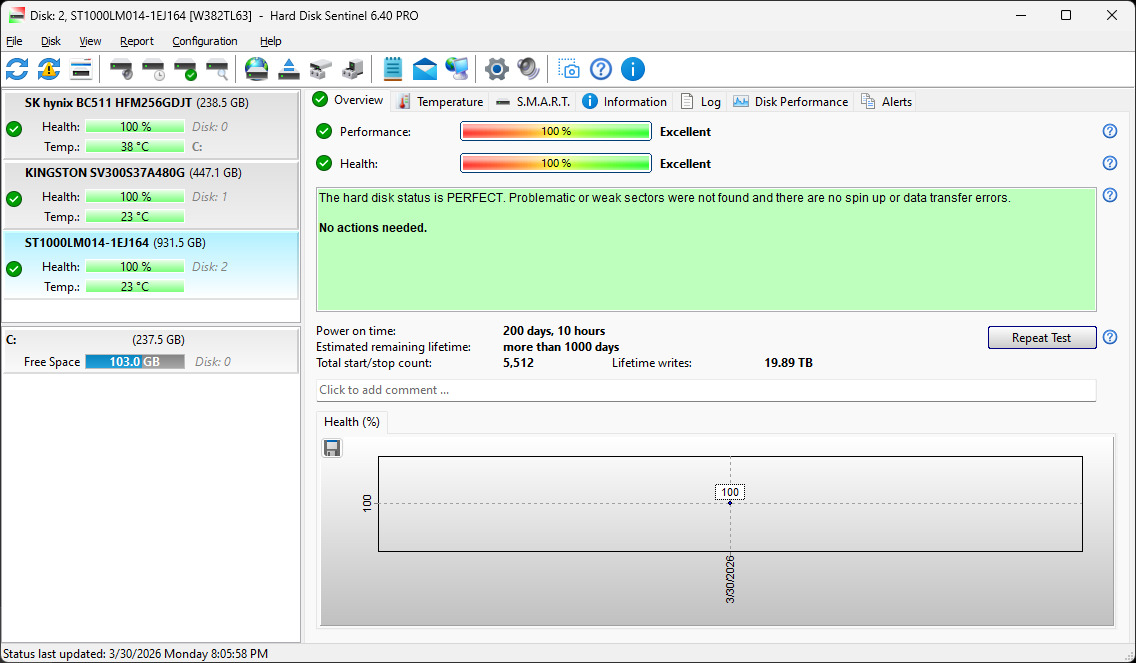Click the status last updated text

[135, 654]
